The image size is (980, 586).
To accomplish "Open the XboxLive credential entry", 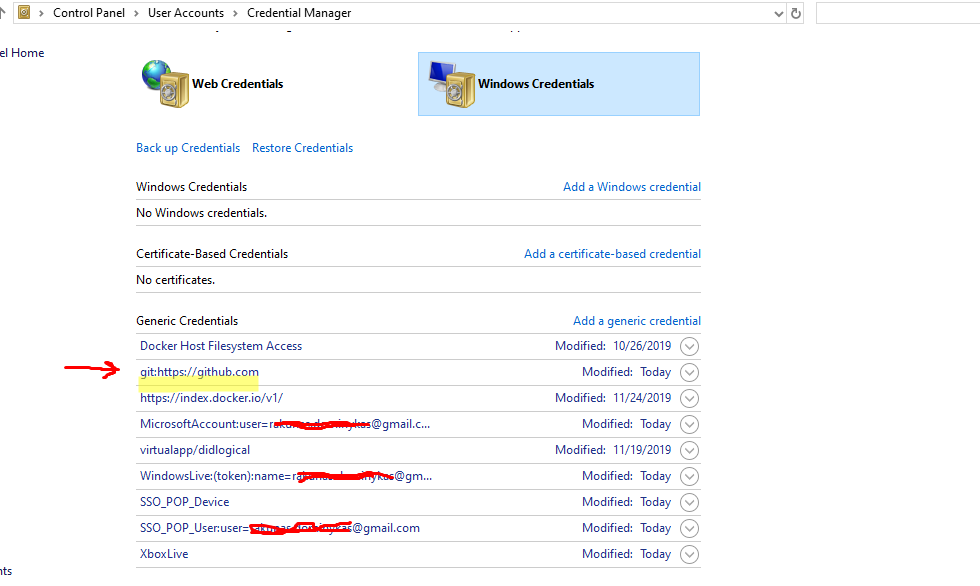I will (164, 554).
